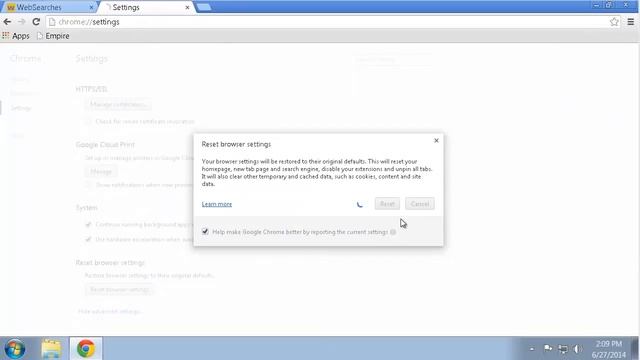
Task: Open File Explorer from the taskbar
Action: click(x=51, y=349)
